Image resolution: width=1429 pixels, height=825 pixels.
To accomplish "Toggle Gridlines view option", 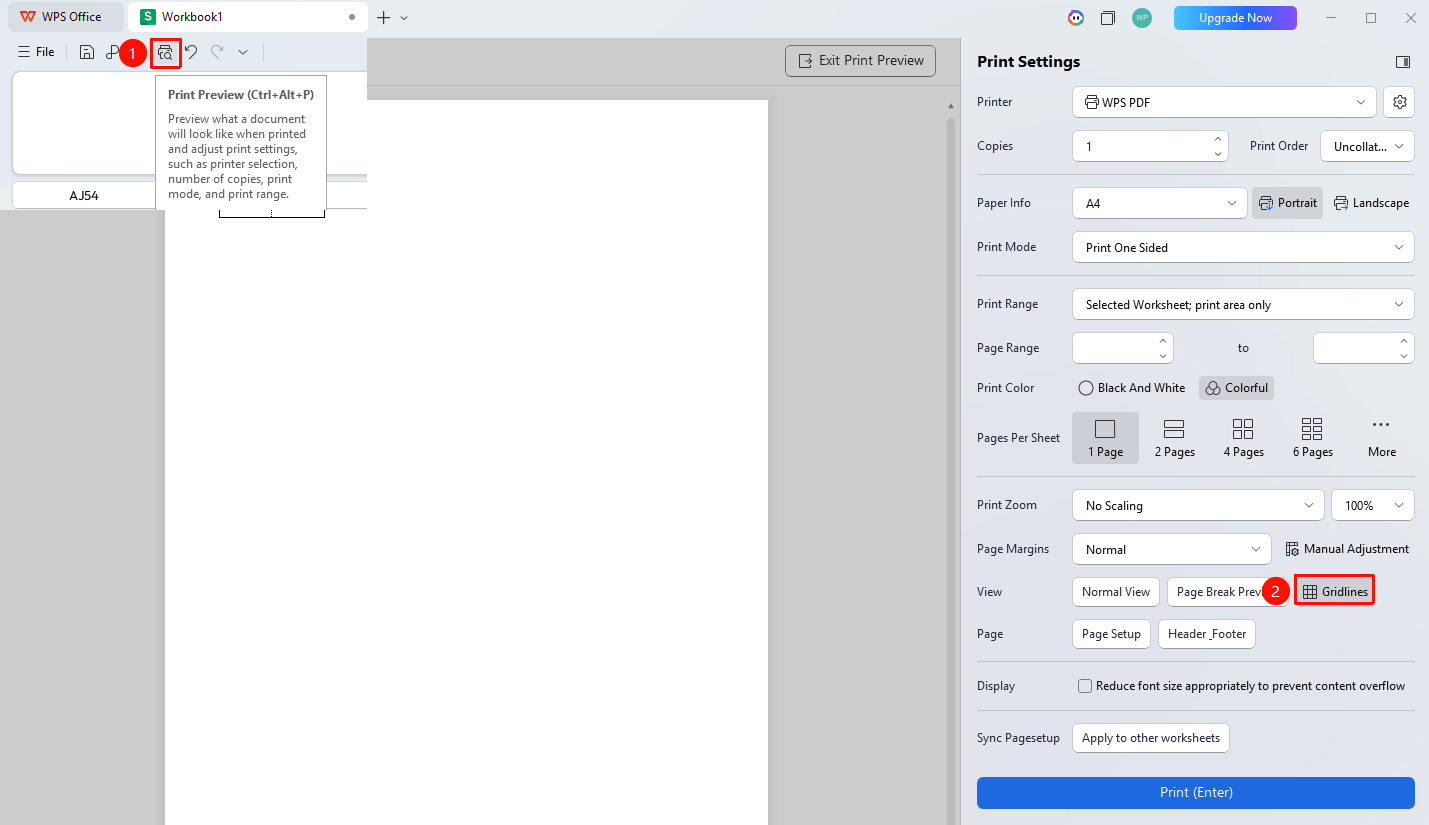I will coord(1335,592).
